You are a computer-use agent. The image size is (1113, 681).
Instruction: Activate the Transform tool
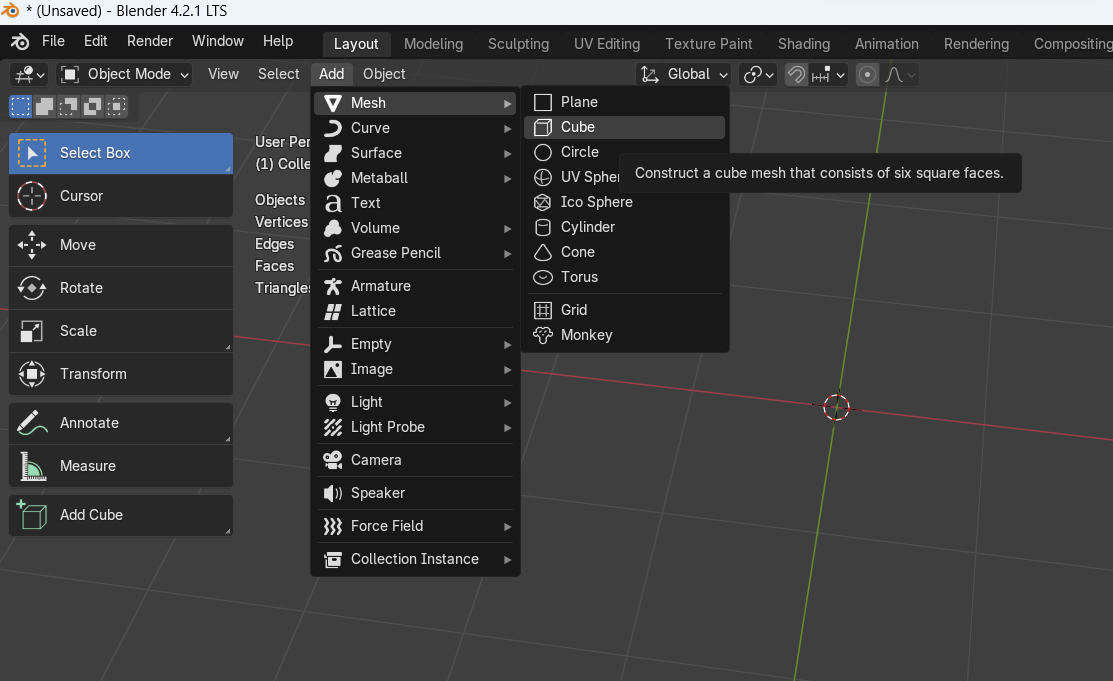tap(121, 374)
